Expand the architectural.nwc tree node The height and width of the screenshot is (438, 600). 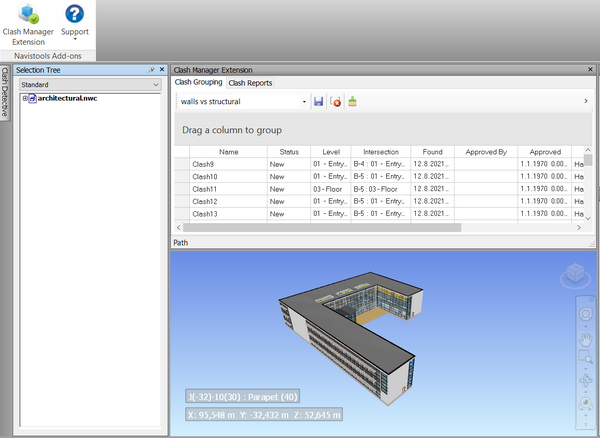(x=24, y=99)
